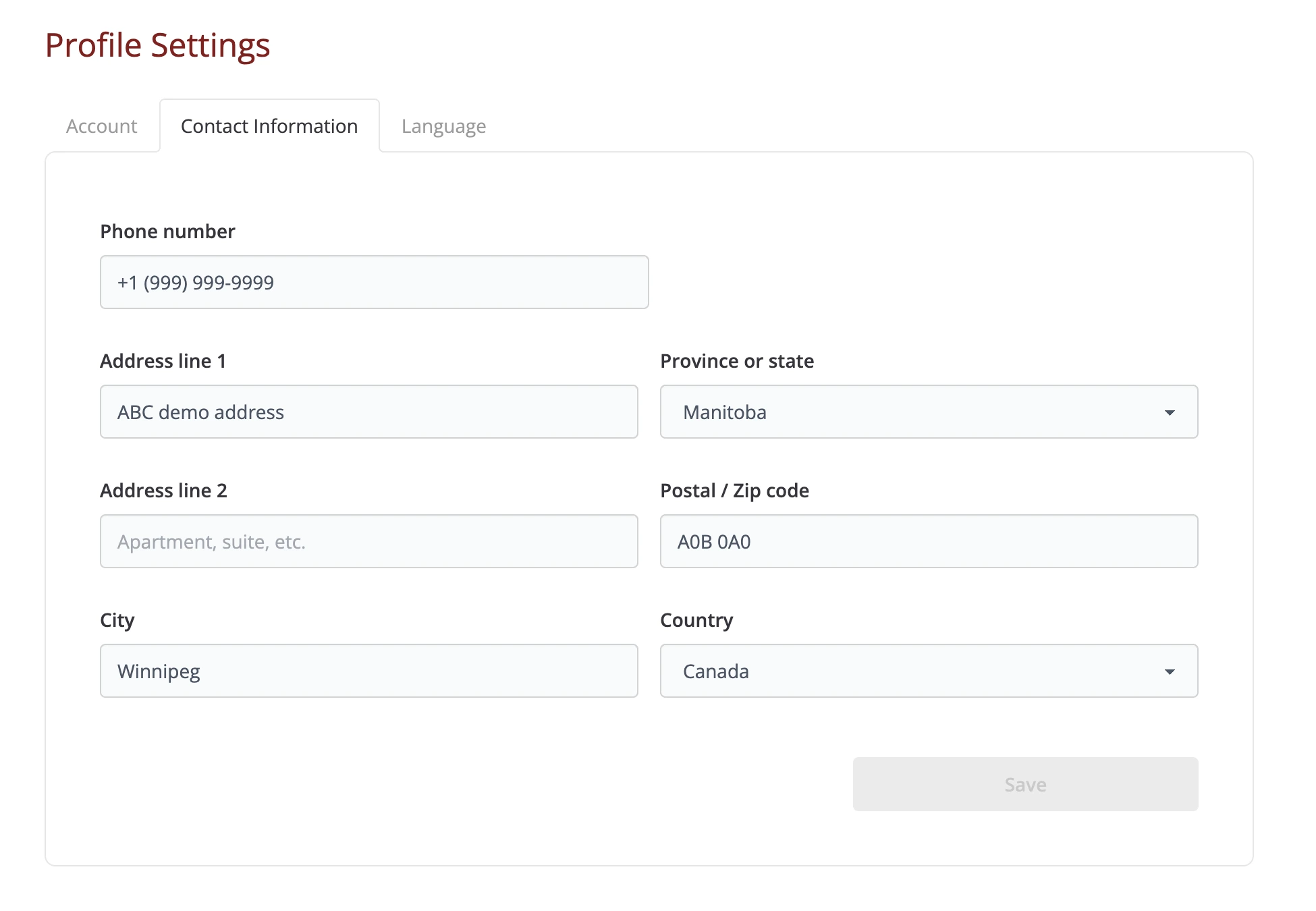Click the City label
The height and width of the screenshot is (911, 1316).
pos(117,621)
